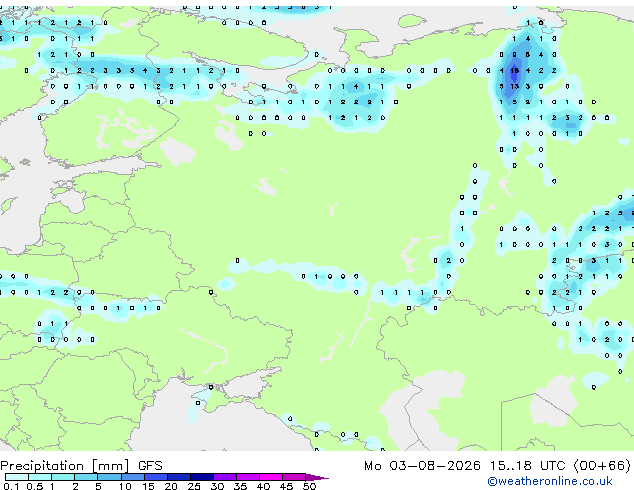634x490 pixels.
Task: Click the "2" label under the legend bar
Action: (75, 486)
